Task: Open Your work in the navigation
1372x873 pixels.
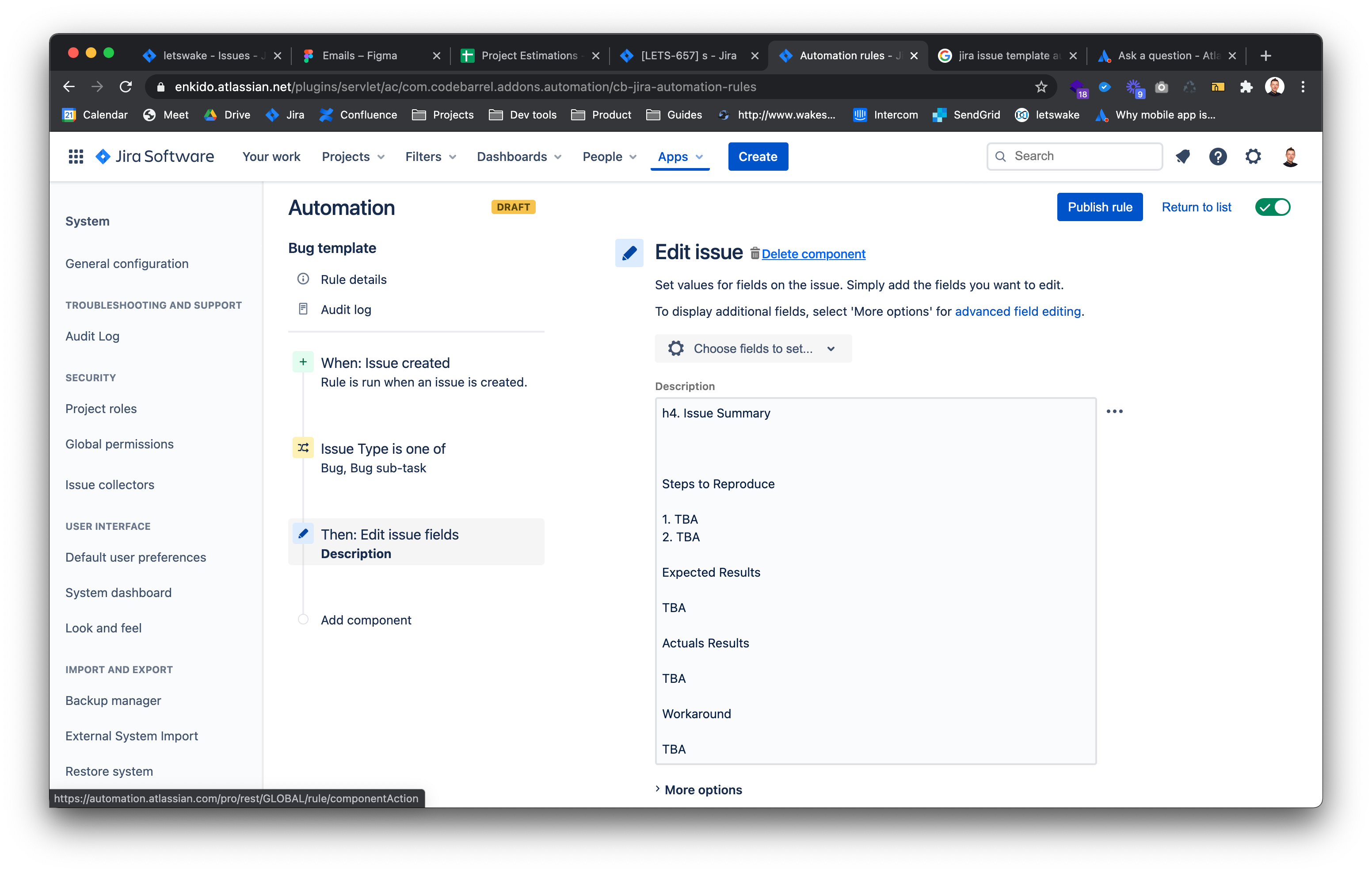Action: click(271, 156)
